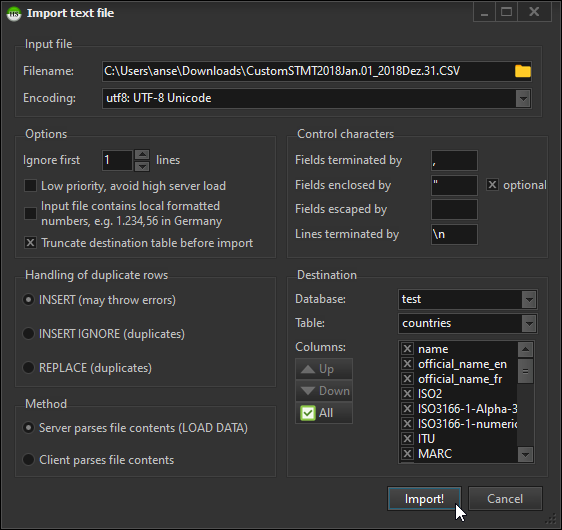The height and width of the screenshot is (530, 562).
Task: Open the Database dropdown showing test
Action: [x=529, y=299]
